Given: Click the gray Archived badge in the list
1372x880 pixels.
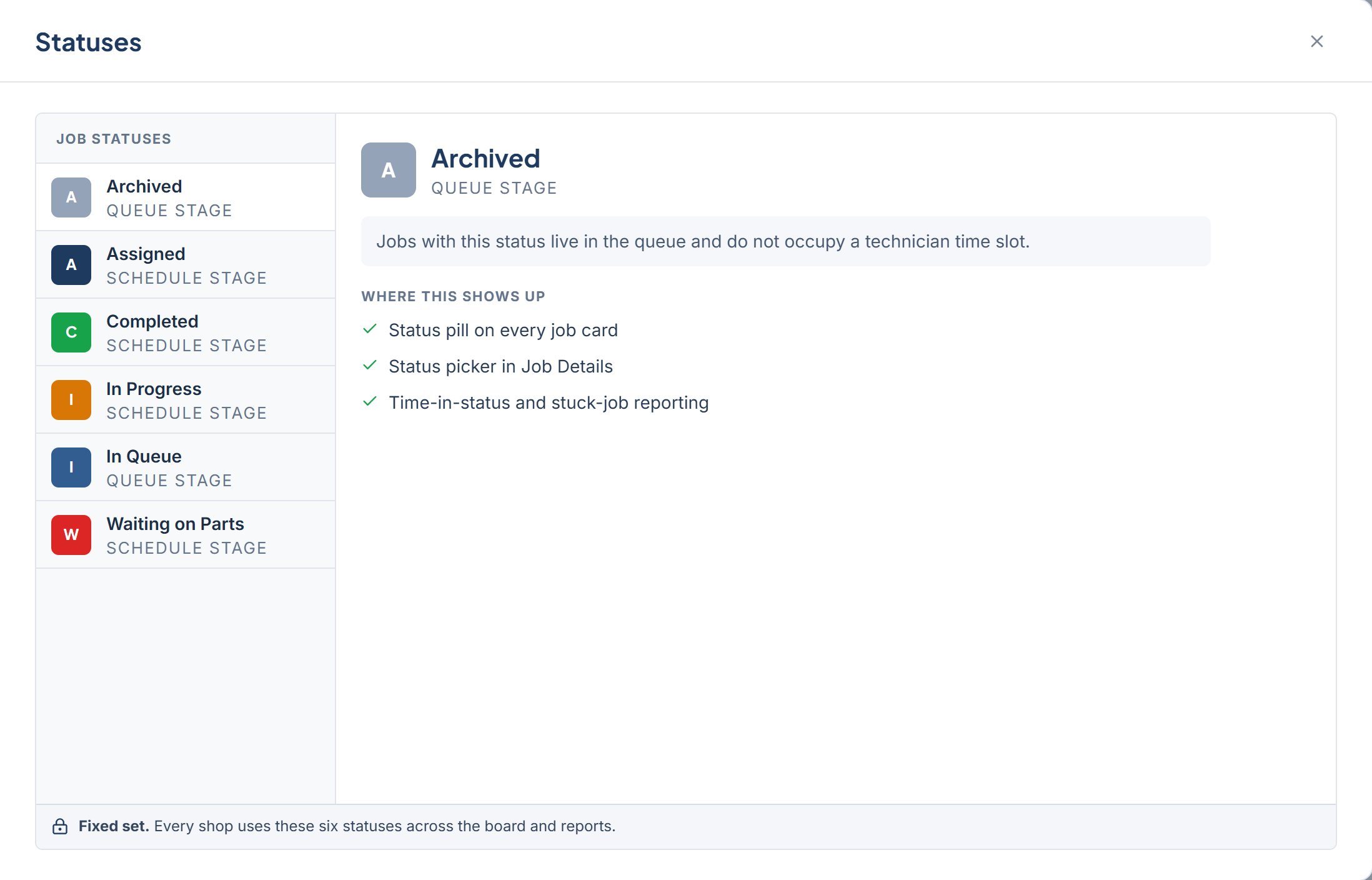Looking at the screenshot, I should pyautogui.click(x=71, y=197).
